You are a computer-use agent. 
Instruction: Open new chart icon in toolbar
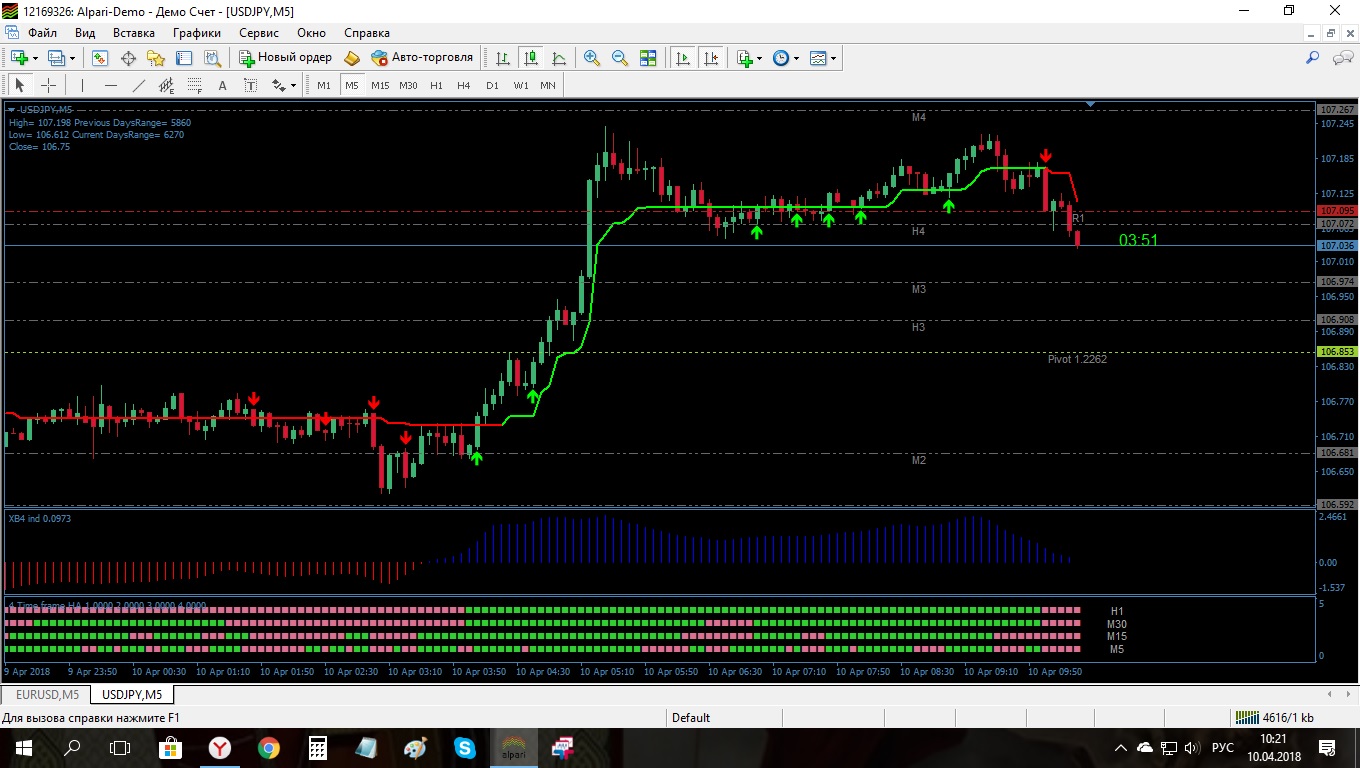[x=19, y=58]
